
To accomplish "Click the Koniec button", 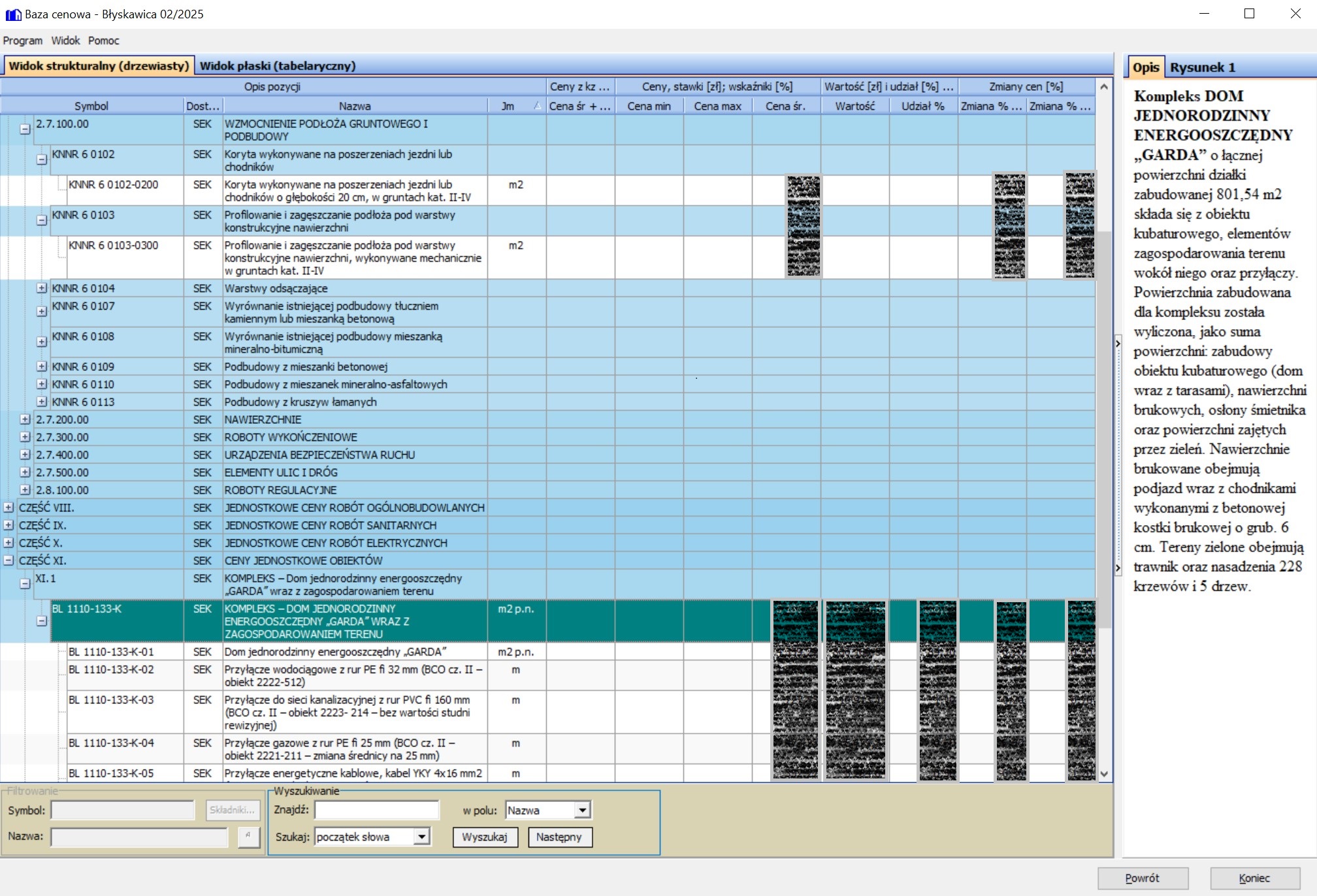I will click(x=1255, y=878).
